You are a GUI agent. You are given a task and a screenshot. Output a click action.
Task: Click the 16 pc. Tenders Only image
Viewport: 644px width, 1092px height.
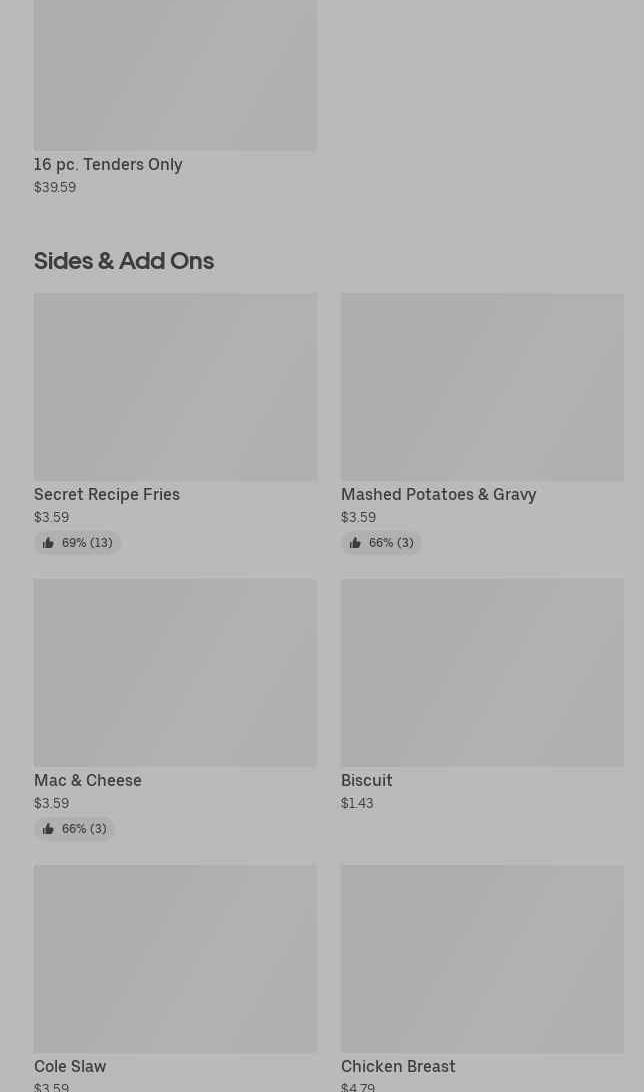175,75
